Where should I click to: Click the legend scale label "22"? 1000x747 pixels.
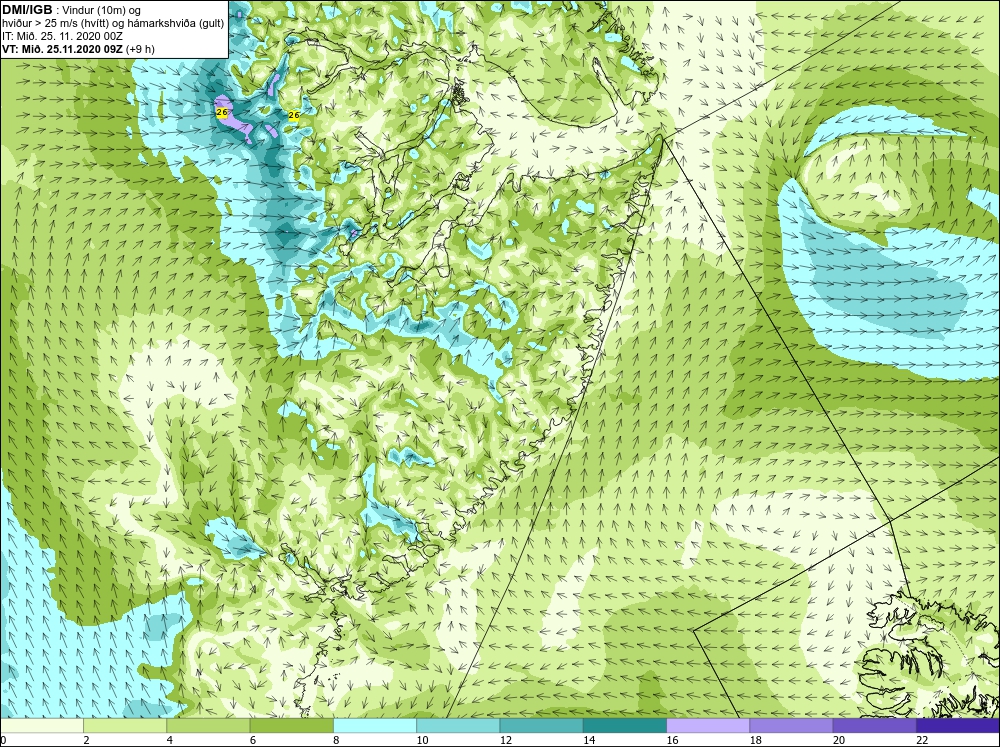922,740
